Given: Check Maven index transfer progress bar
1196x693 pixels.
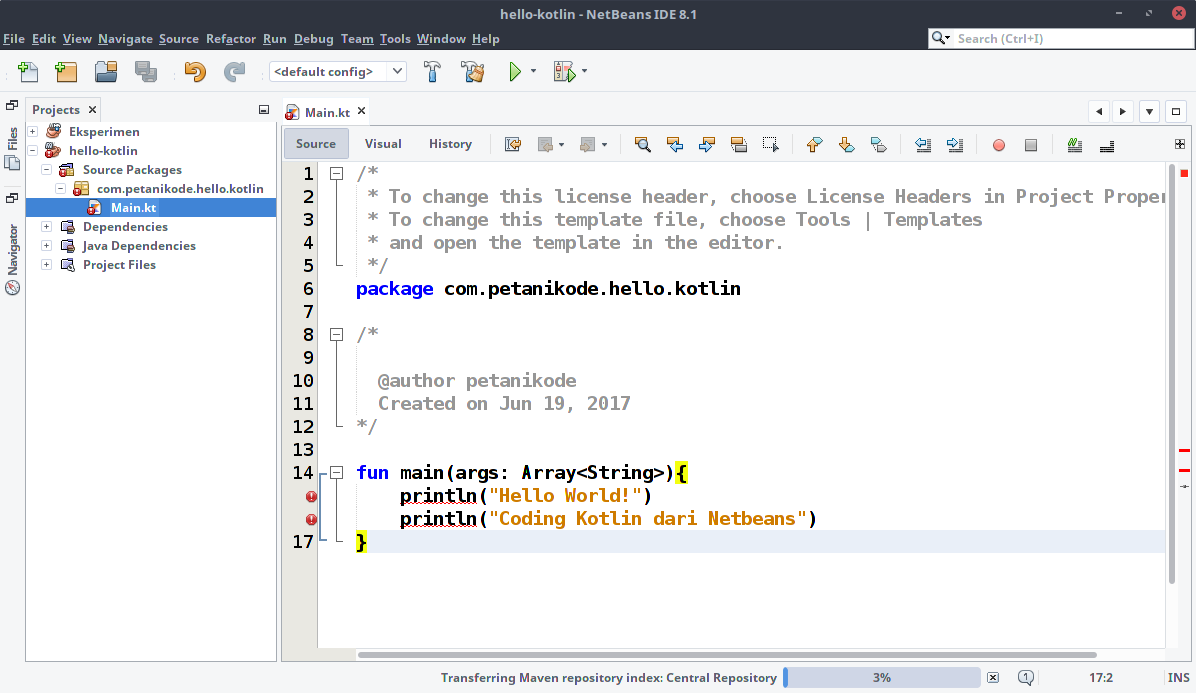Looking at the screenshot, I should [x=882, y=677].
